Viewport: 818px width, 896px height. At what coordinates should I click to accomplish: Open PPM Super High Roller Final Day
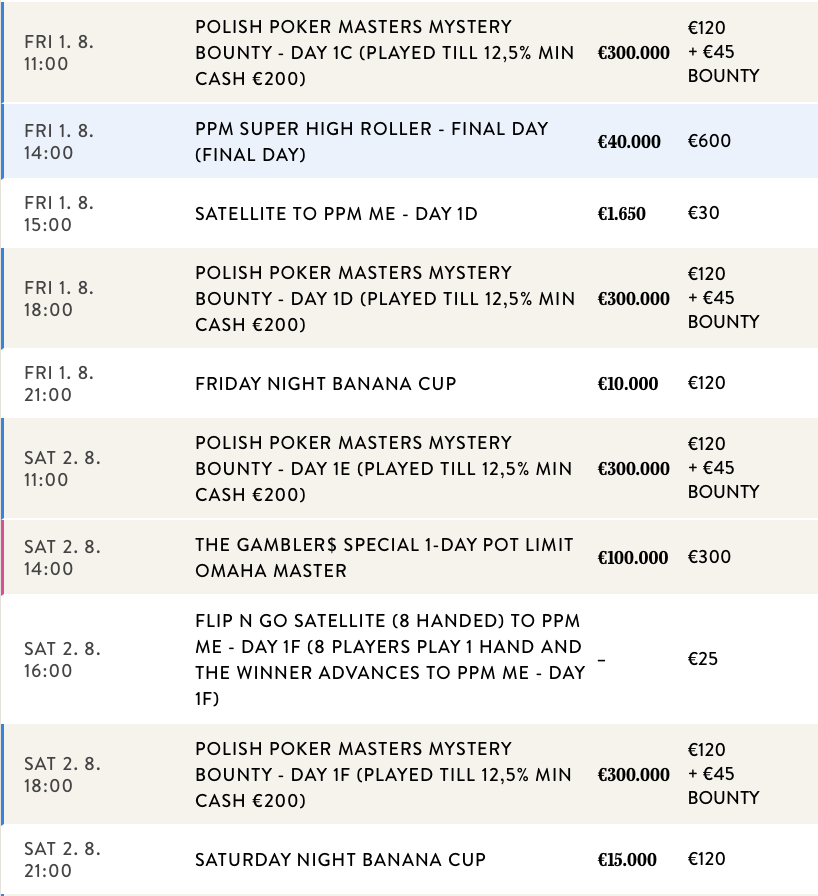click(372, 142)
